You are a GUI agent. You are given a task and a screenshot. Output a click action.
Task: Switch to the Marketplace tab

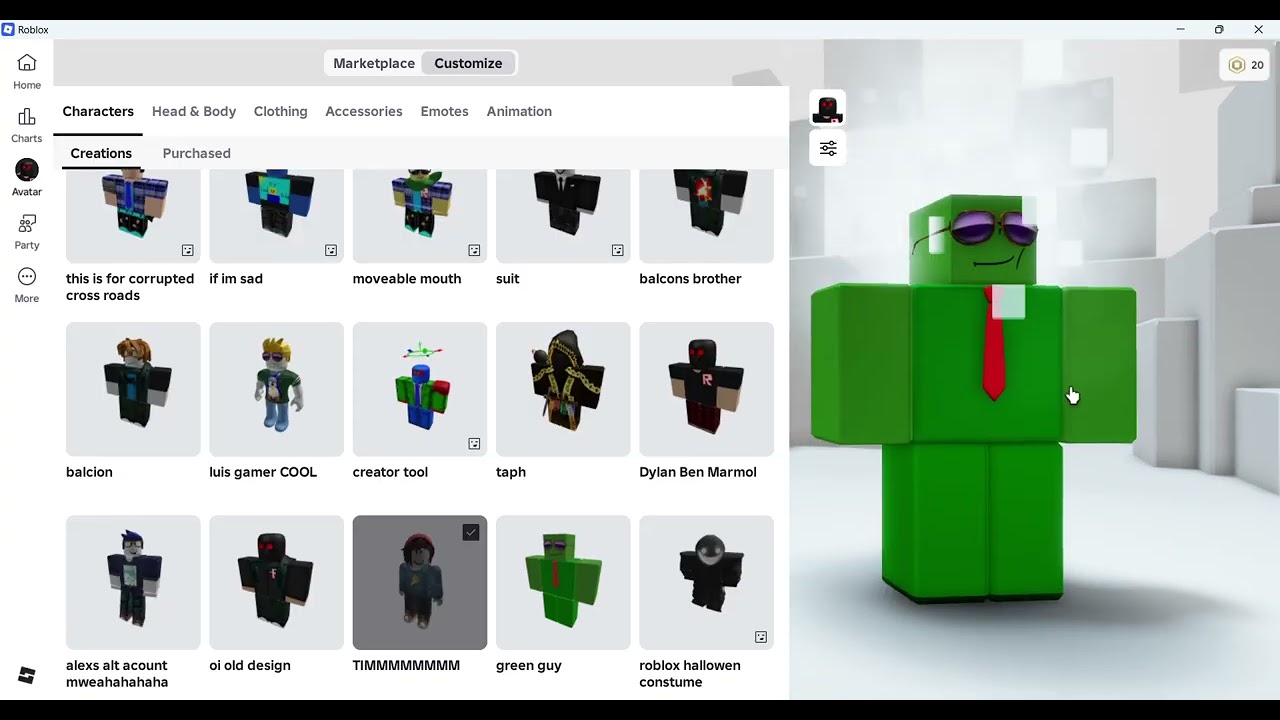coord(374,63)
